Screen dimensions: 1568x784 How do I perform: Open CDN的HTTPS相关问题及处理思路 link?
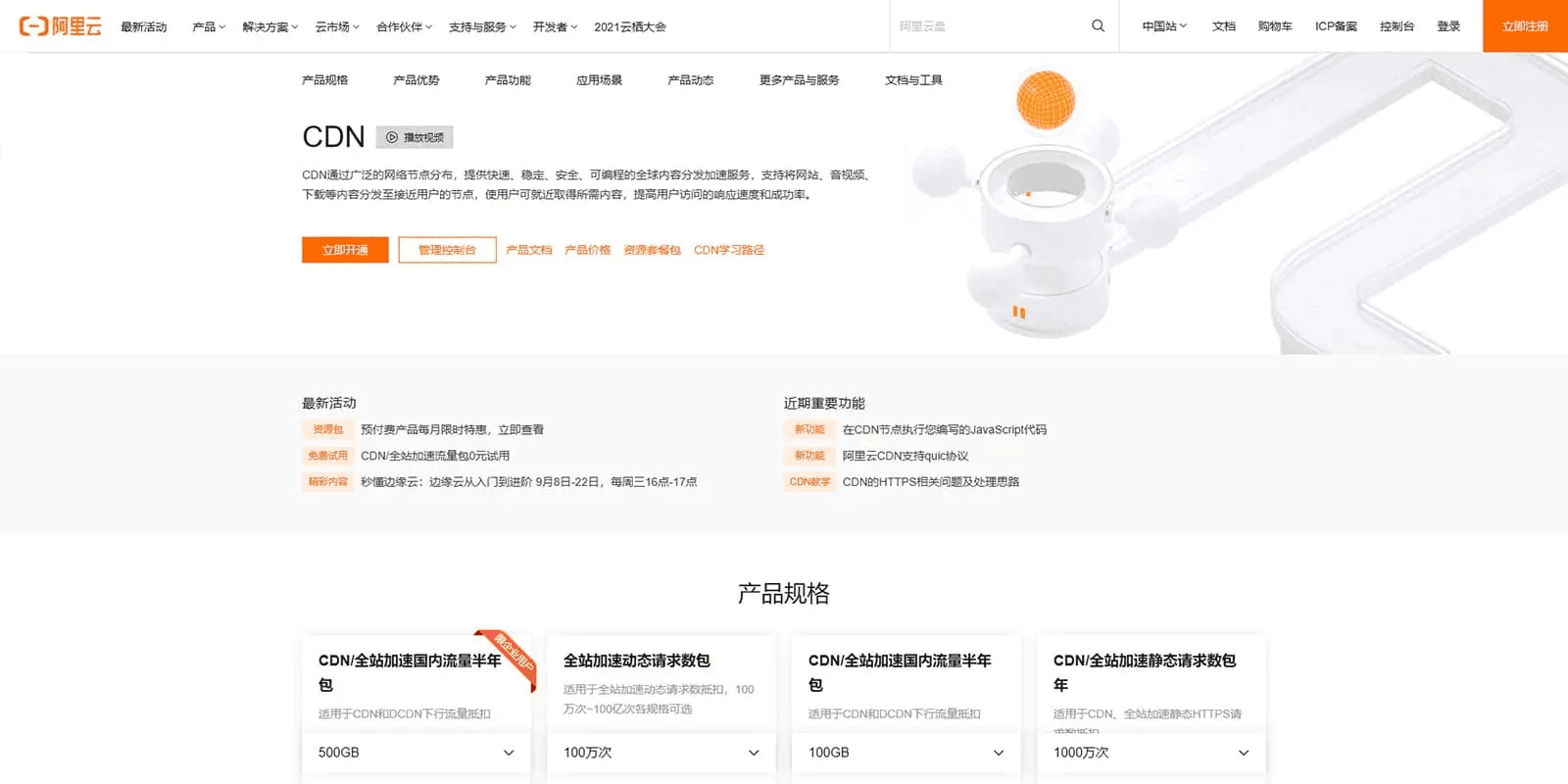931,482
